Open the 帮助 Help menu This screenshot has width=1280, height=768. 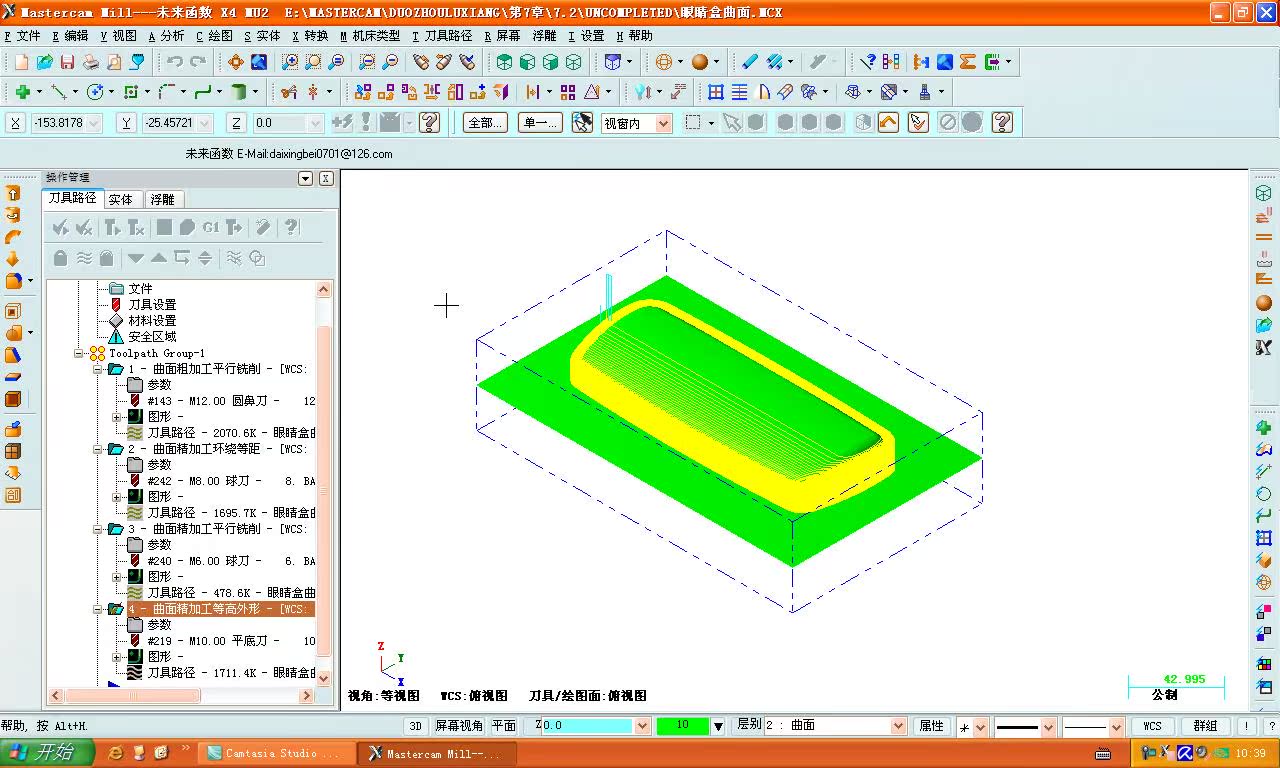(x=634, y=36)
